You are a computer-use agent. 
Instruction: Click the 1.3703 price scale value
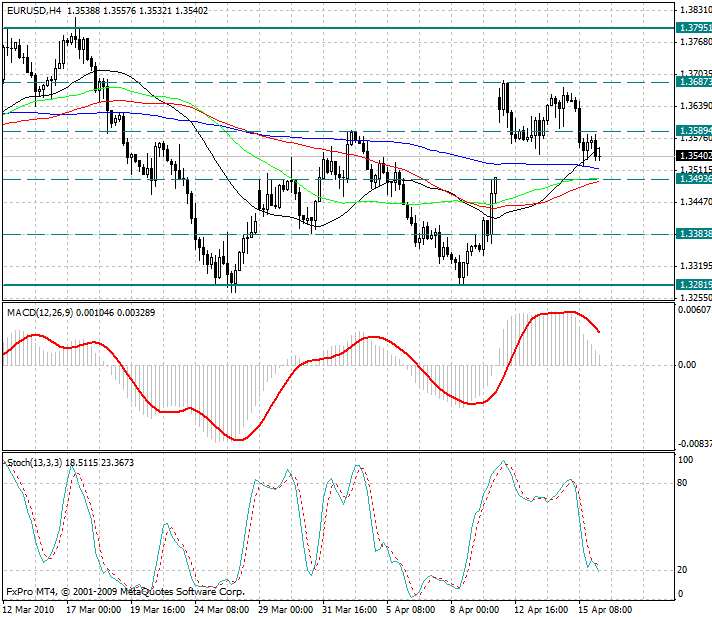click(695, 74)
